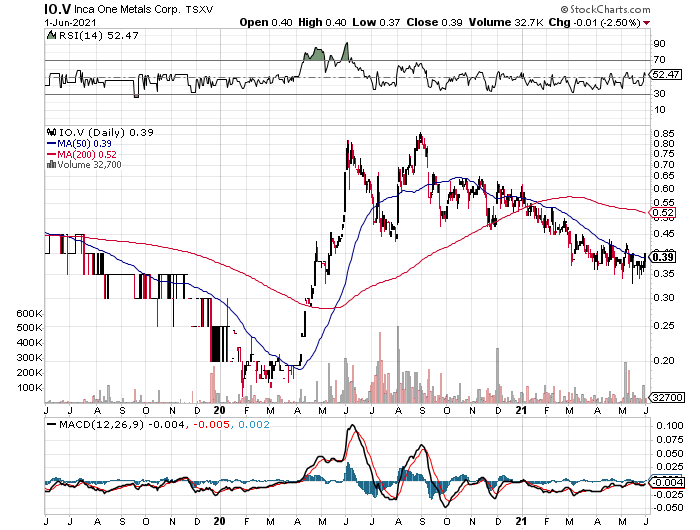Click the IO.V ticker symbol in the title

pos(57,8)
